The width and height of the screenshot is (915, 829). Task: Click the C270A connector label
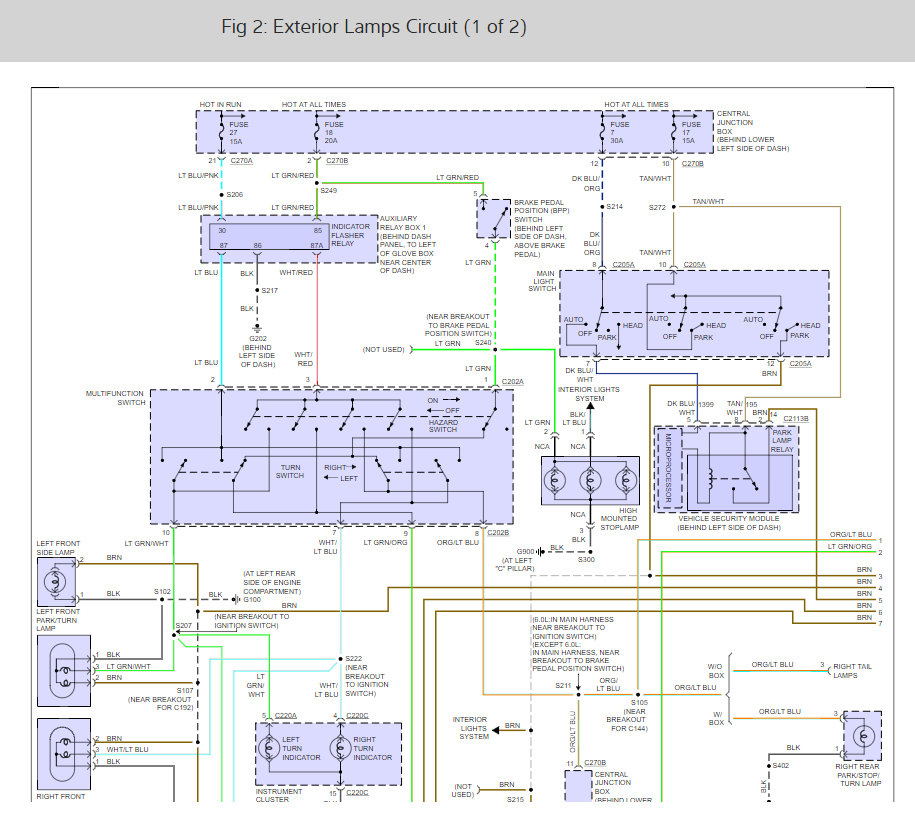[x=242, y=160]
